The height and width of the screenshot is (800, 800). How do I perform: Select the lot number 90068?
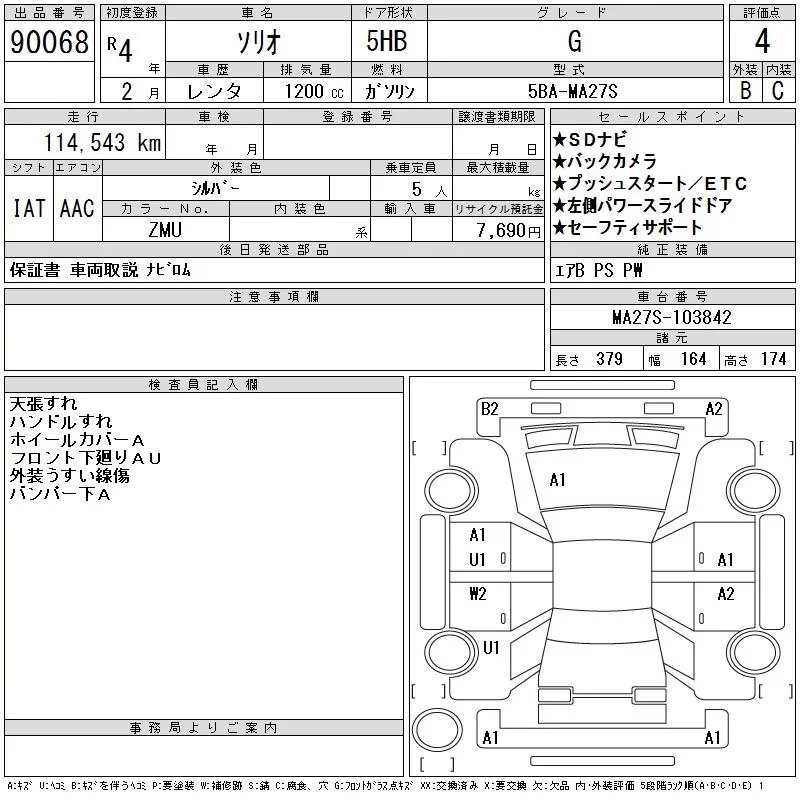(49, 42)
